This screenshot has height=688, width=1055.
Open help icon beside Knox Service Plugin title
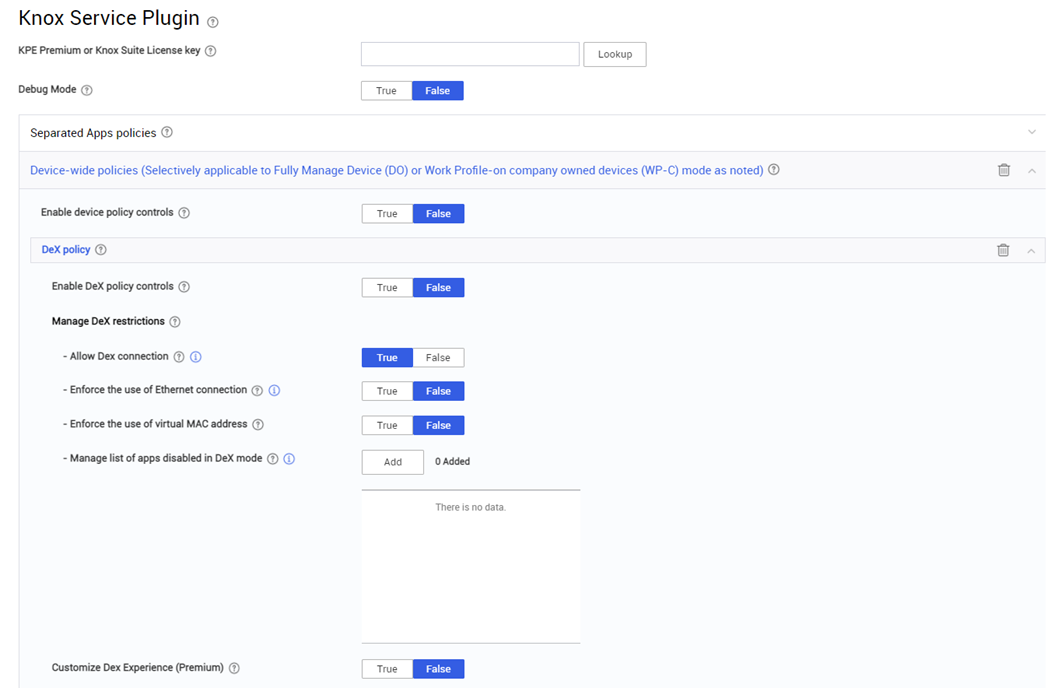213,22
